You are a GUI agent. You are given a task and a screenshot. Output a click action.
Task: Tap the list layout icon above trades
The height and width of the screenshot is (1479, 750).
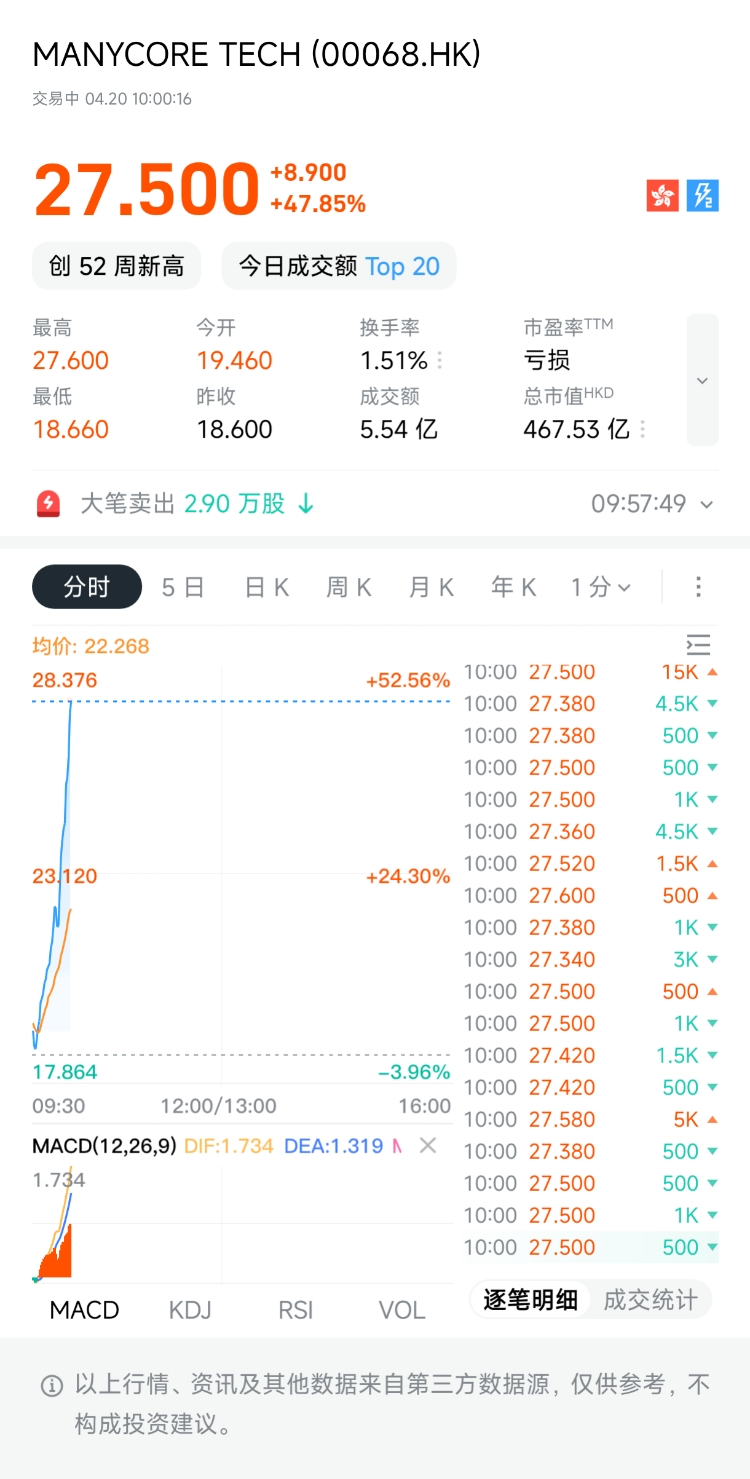698,645
